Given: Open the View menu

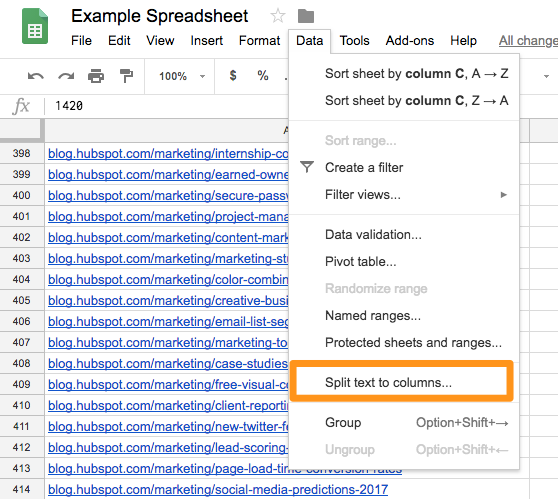Looking at the screenshot, I should (160, 41).
